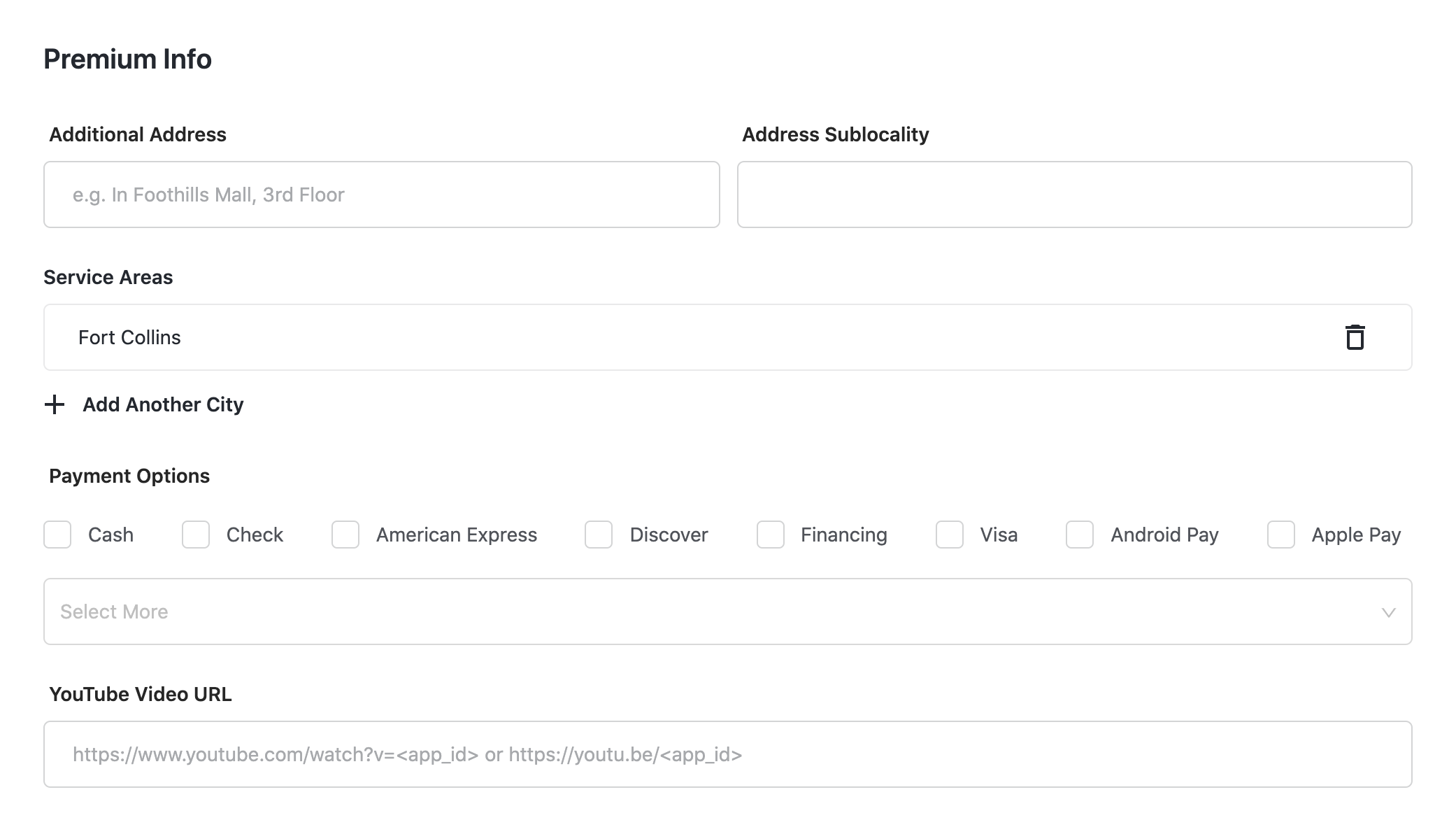This screenshot has height=813, width=1456.
Task: Click the Address Sublocality input
Action: tap(1074, 195)
